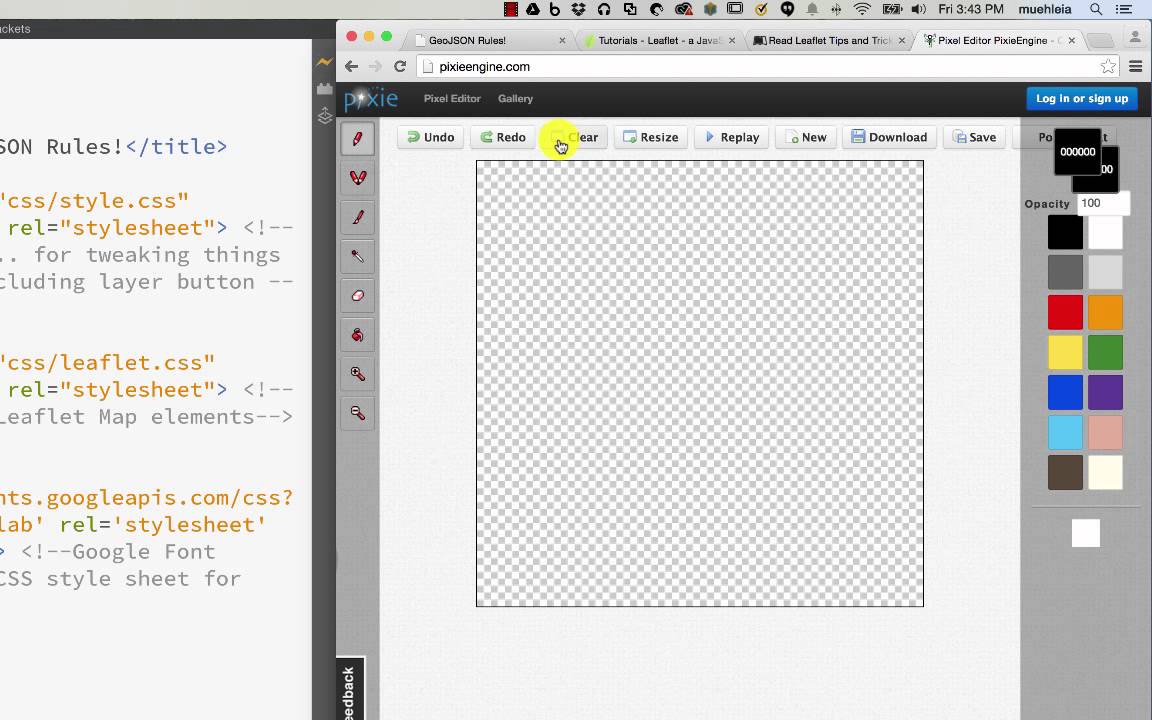Reload the pixieengine.com page

point(400,66)
